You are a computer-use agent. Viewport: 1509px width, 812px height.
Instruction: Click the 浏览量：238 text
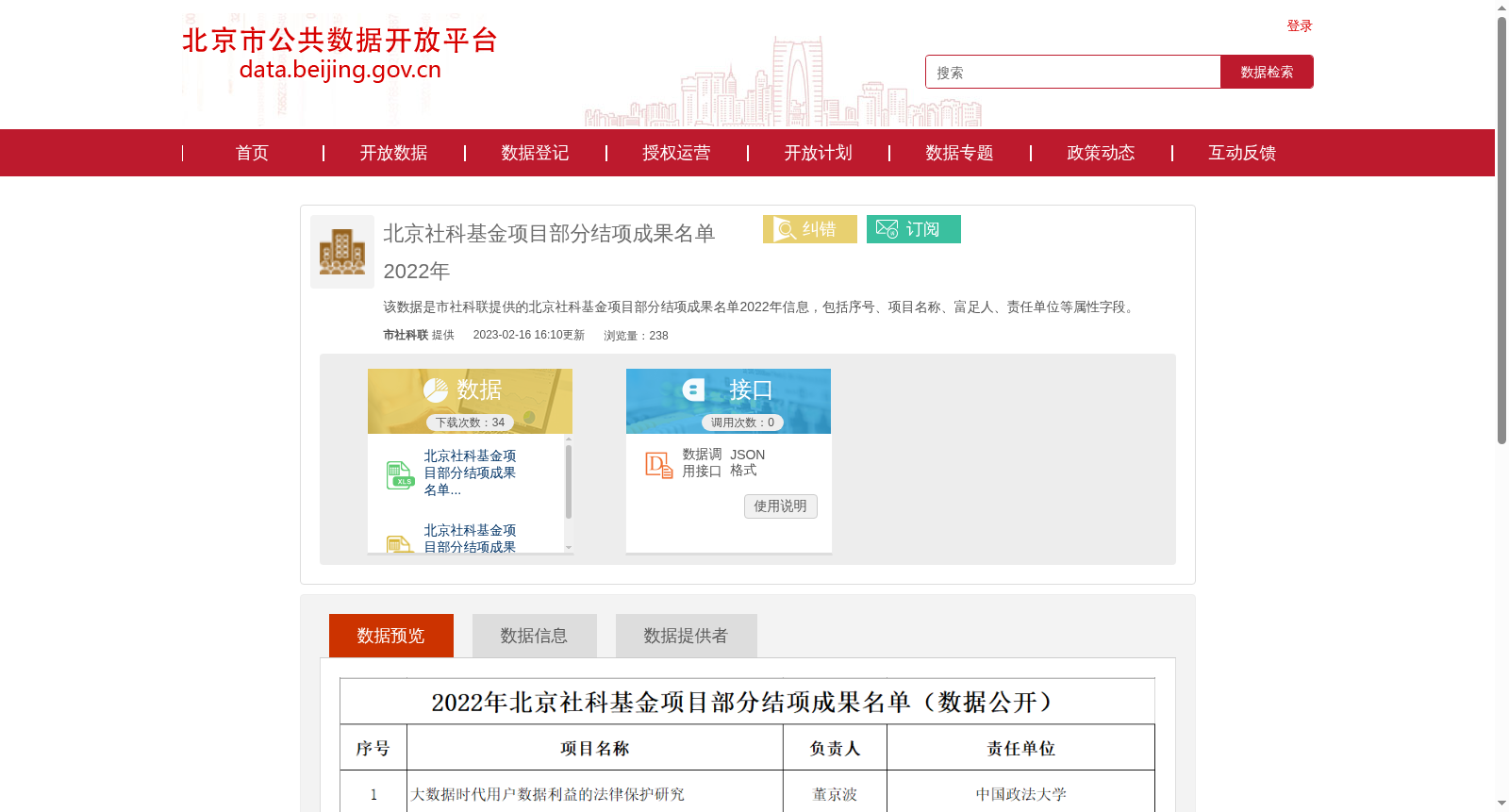point(636,336)
